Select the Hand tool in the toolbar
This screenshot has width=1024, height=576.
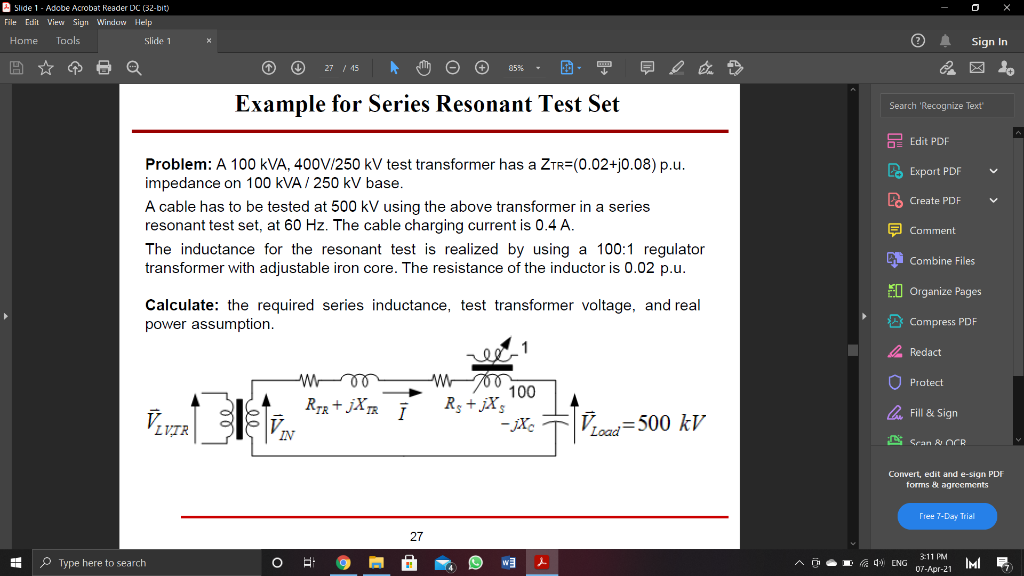[424, 68]
